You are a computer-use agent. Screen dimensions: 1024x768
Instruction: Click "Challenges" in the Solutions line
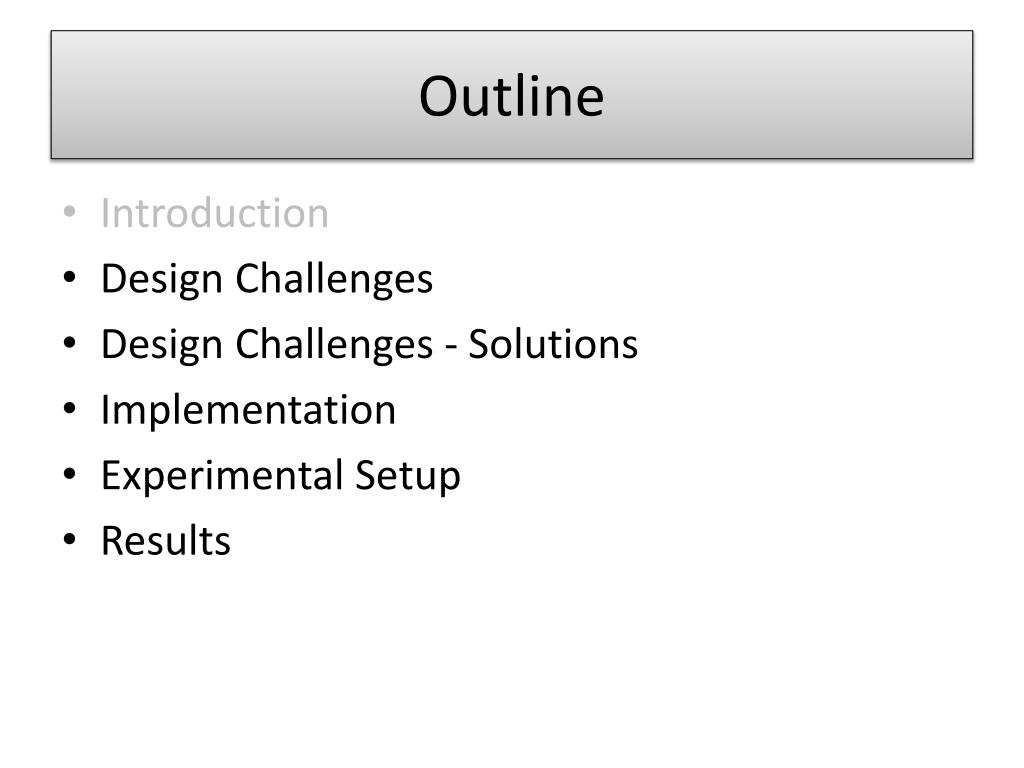[334, 346]
